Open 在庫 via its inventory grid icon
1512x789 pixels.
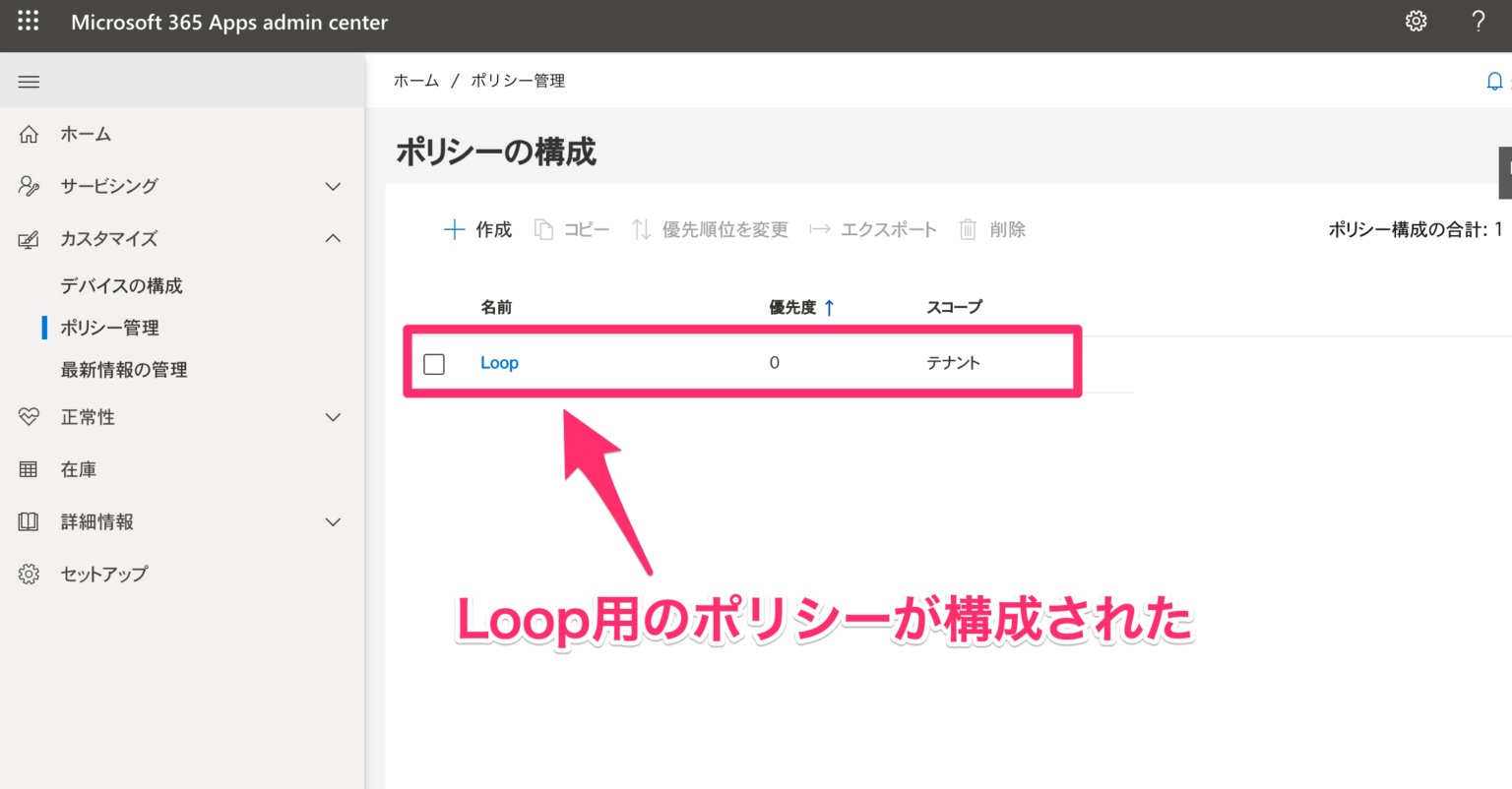tap(29, 469)
